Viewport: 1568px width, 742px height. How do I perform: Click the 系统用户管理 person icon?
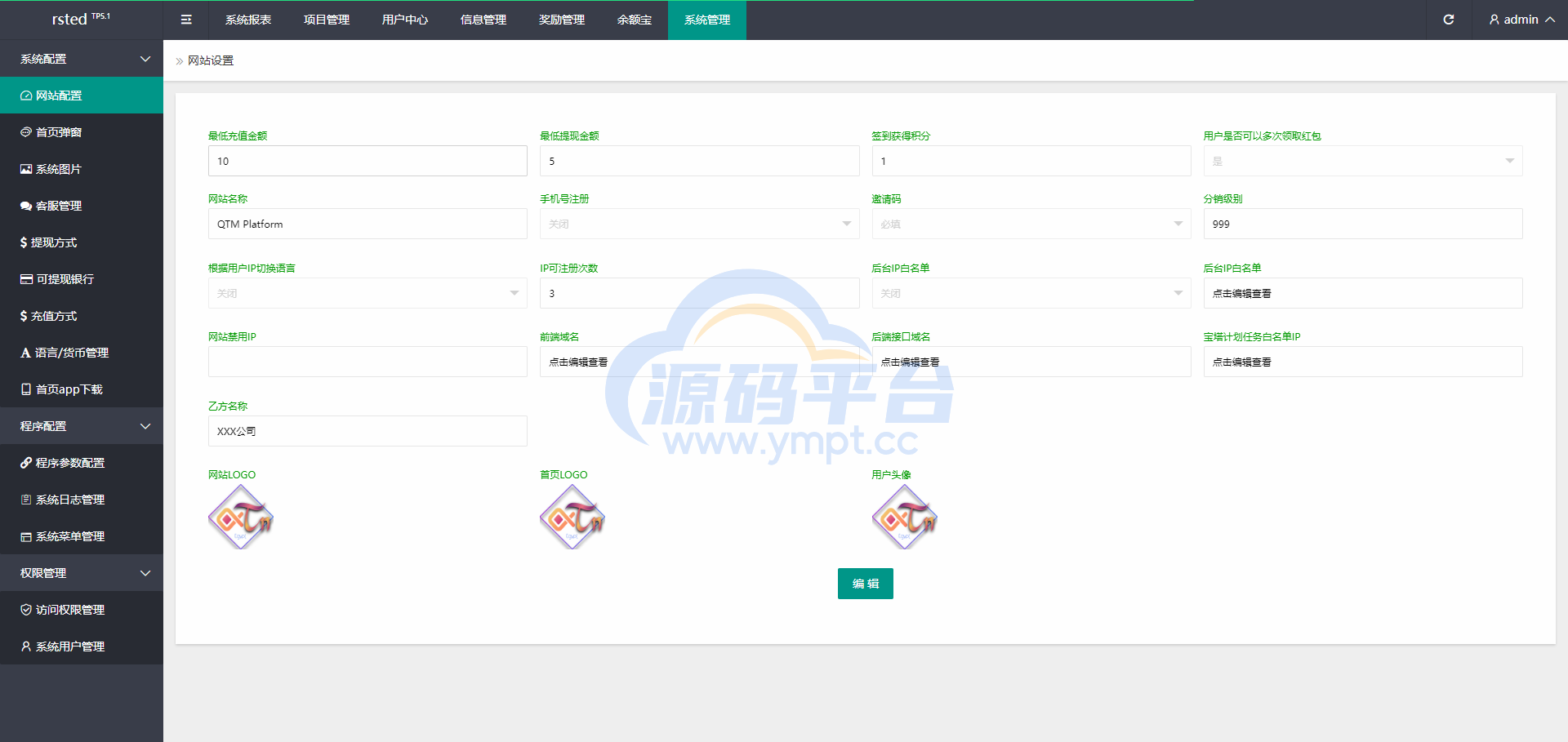pos(26,646)
